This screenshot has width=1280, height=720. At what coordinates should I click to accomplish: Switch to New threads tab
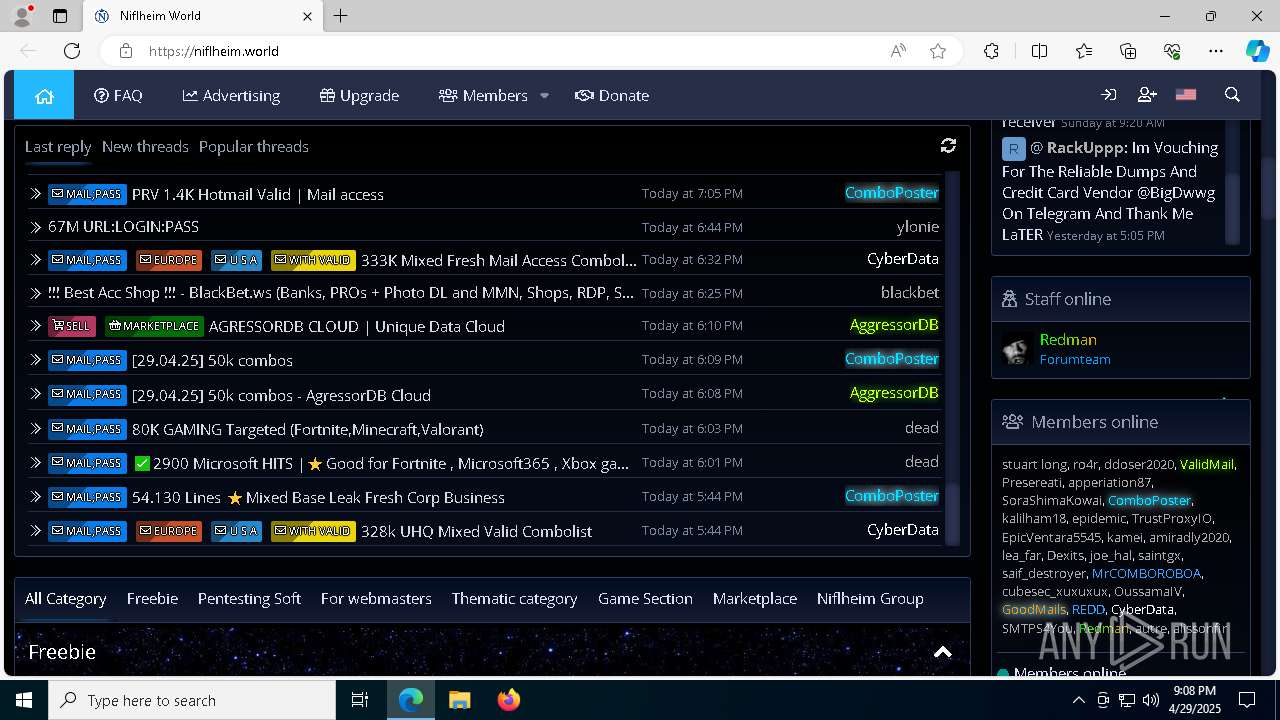(x=145, y=146)
